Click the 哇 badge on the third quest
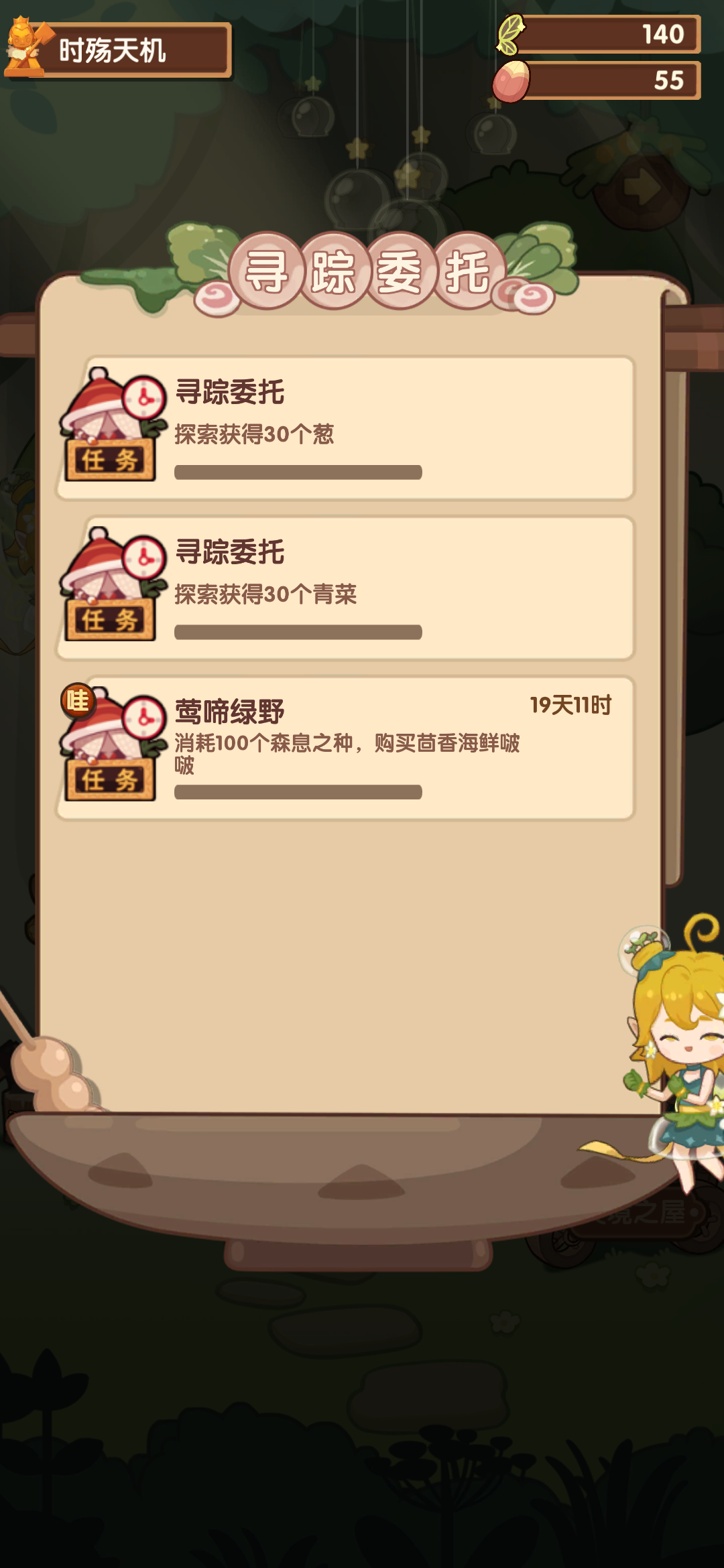The height and width of the screenshot is (1568, 724). pos(78,701)
